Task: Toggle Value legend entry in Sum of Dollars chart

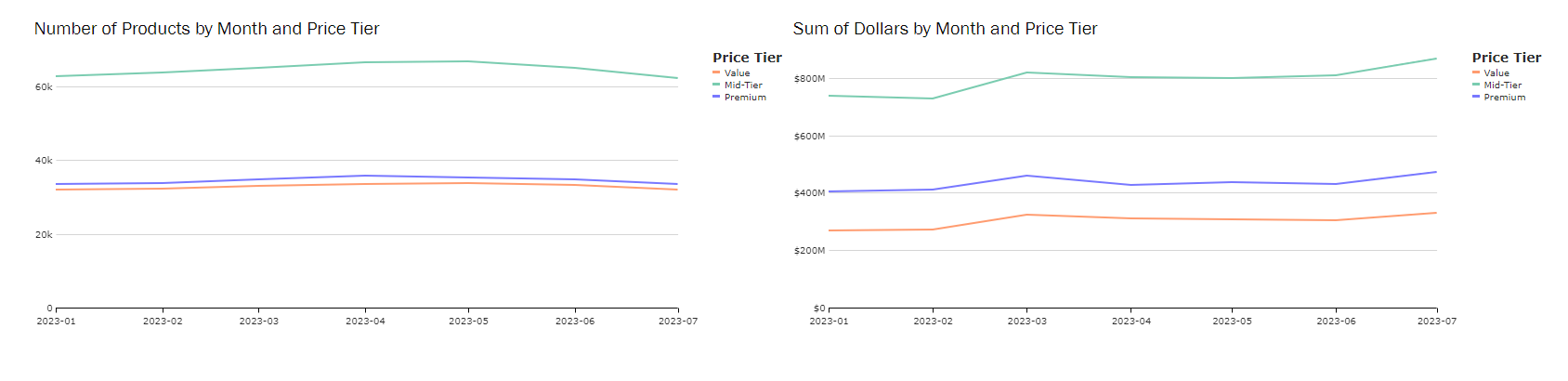Action: tap(1496, 73)
